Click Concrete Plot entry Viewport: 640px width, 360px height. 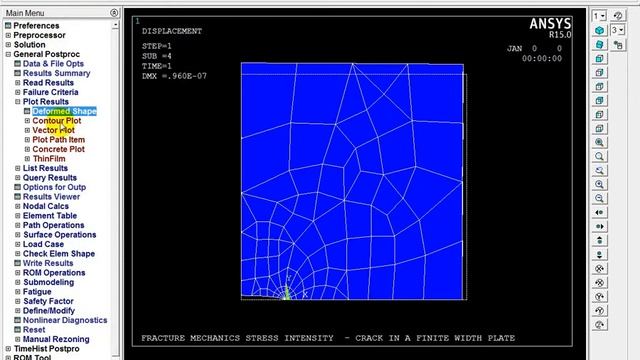[x=58, y=149]
